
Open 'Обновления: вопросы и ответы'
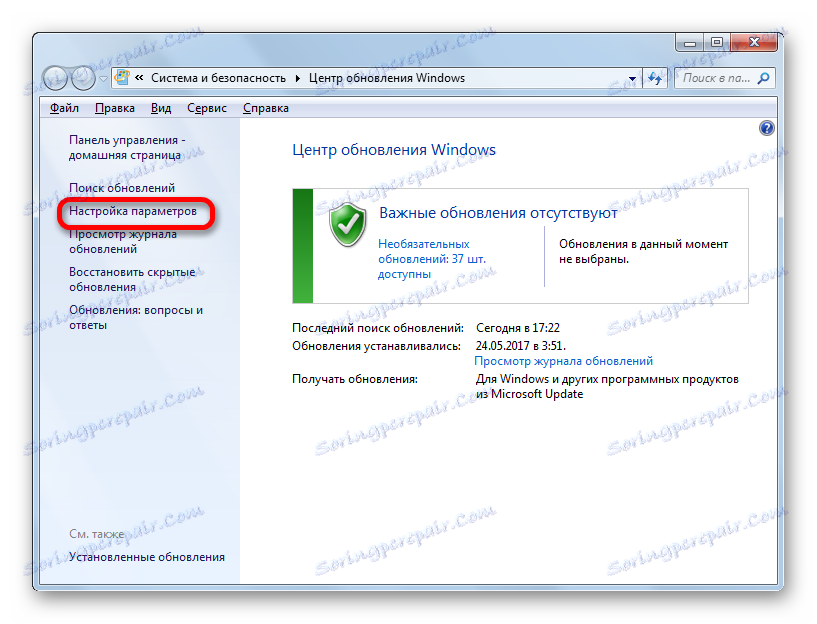point(136,317)
